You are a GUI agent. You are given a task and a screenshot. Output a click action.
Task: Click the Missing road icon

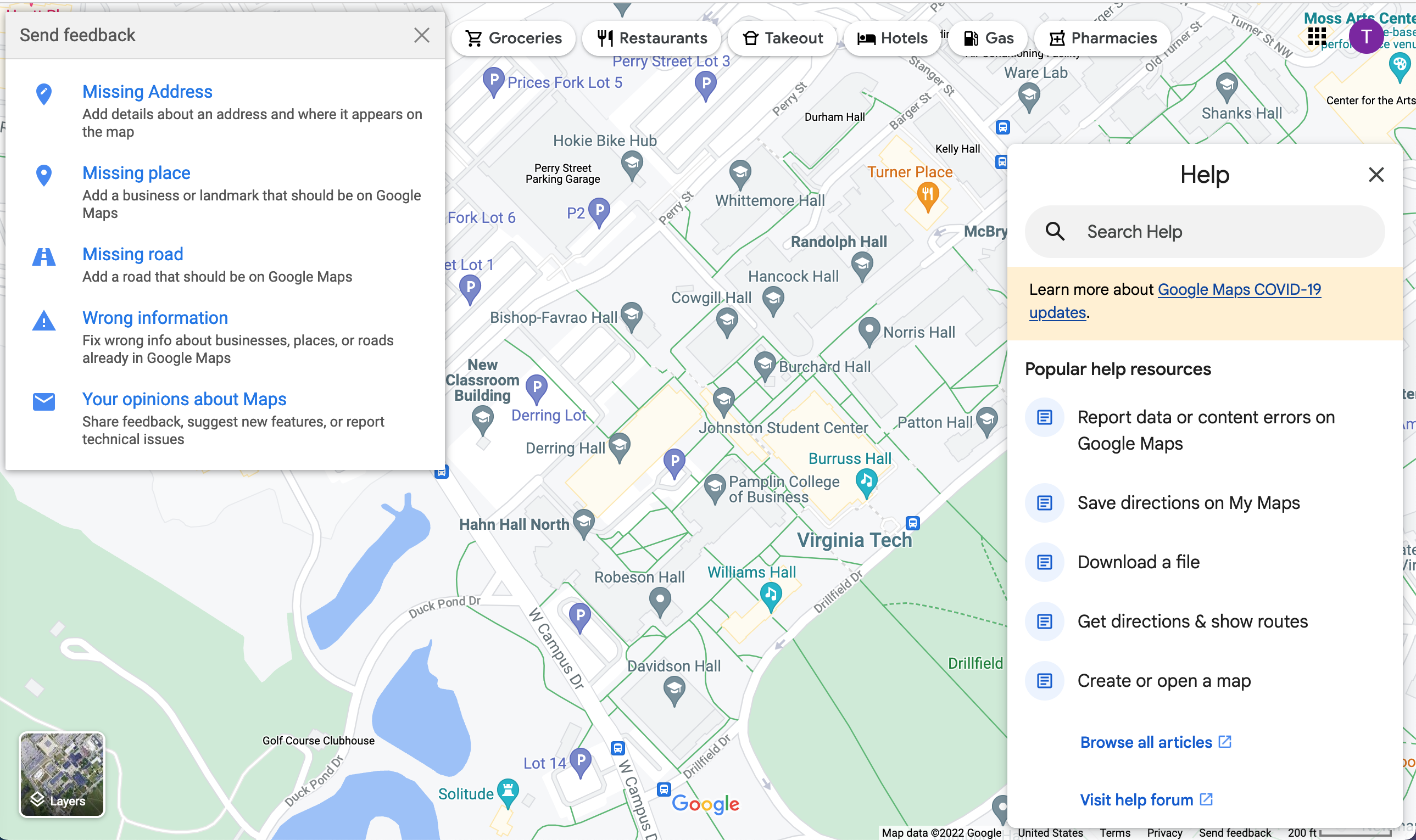(x=43, y=256)
